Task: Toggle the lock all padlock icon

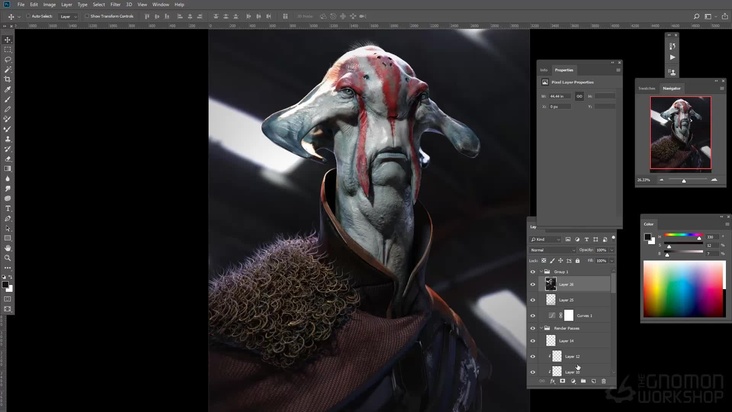Action: [577, 261]
